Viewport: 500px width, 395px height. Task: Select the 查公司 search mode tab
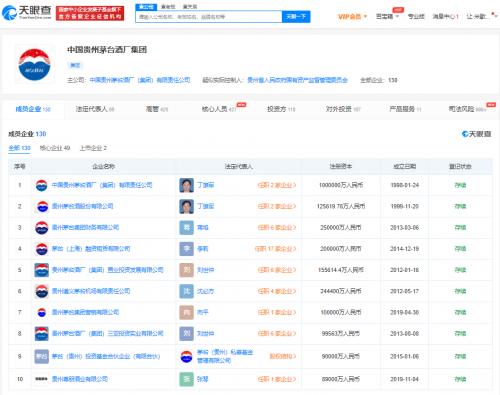(x=146, y=7)
